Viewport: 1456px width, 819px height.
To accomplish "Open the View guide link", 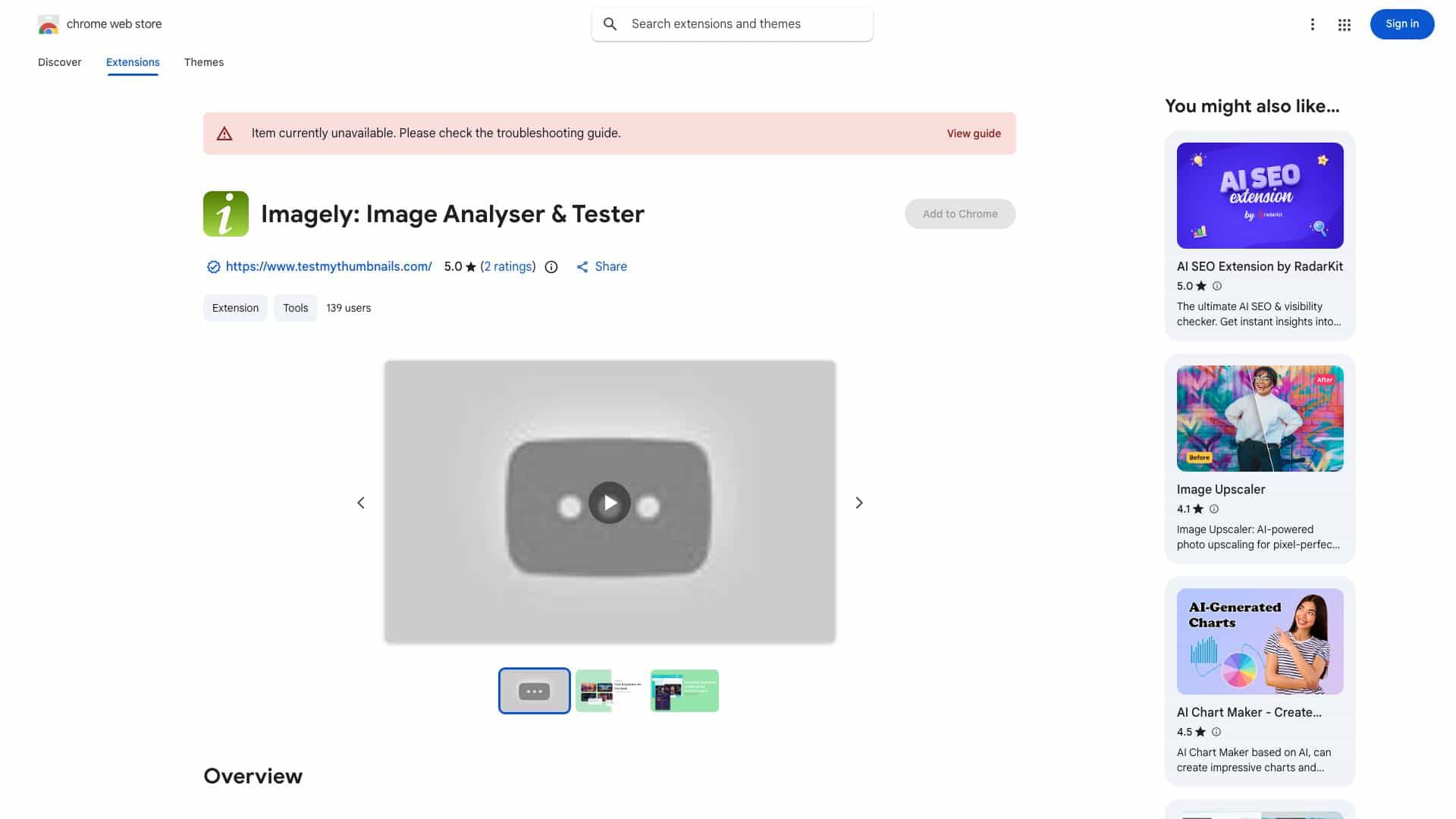I will pyautogui.click(x=974, y=133).
